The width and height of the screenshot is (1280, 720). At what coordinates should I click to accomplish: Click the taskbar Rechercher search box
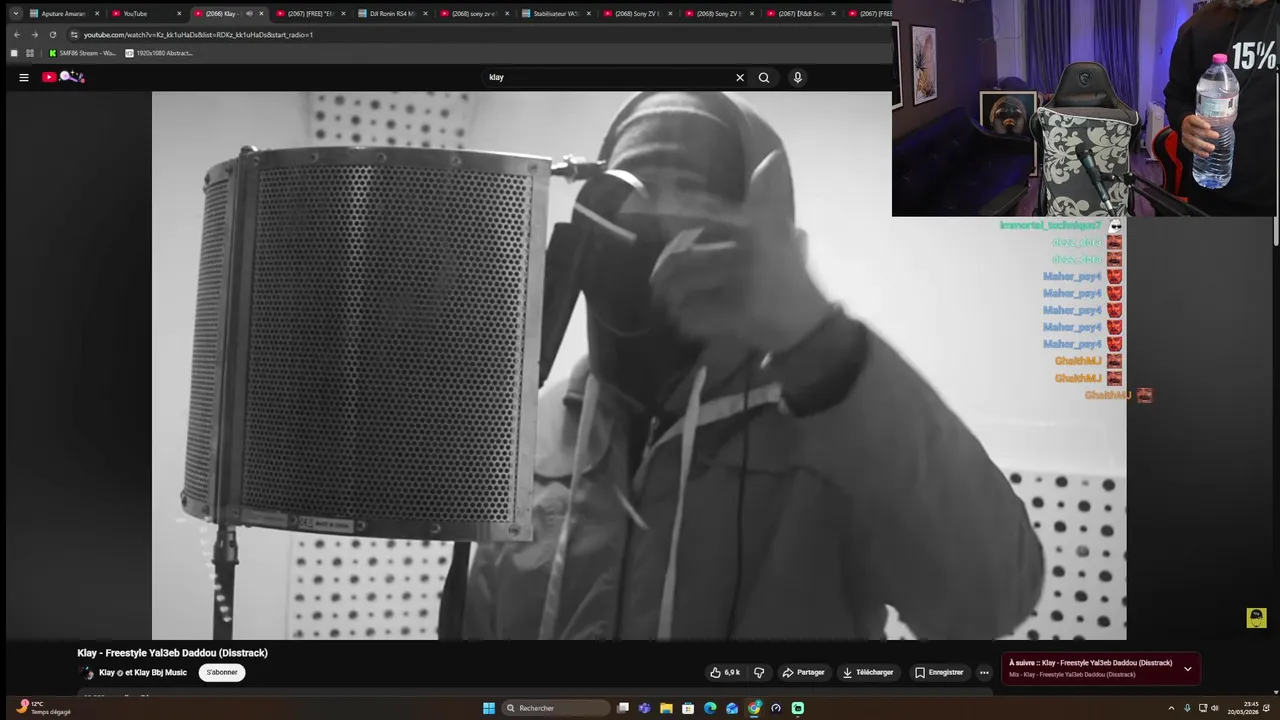[556, 708]
